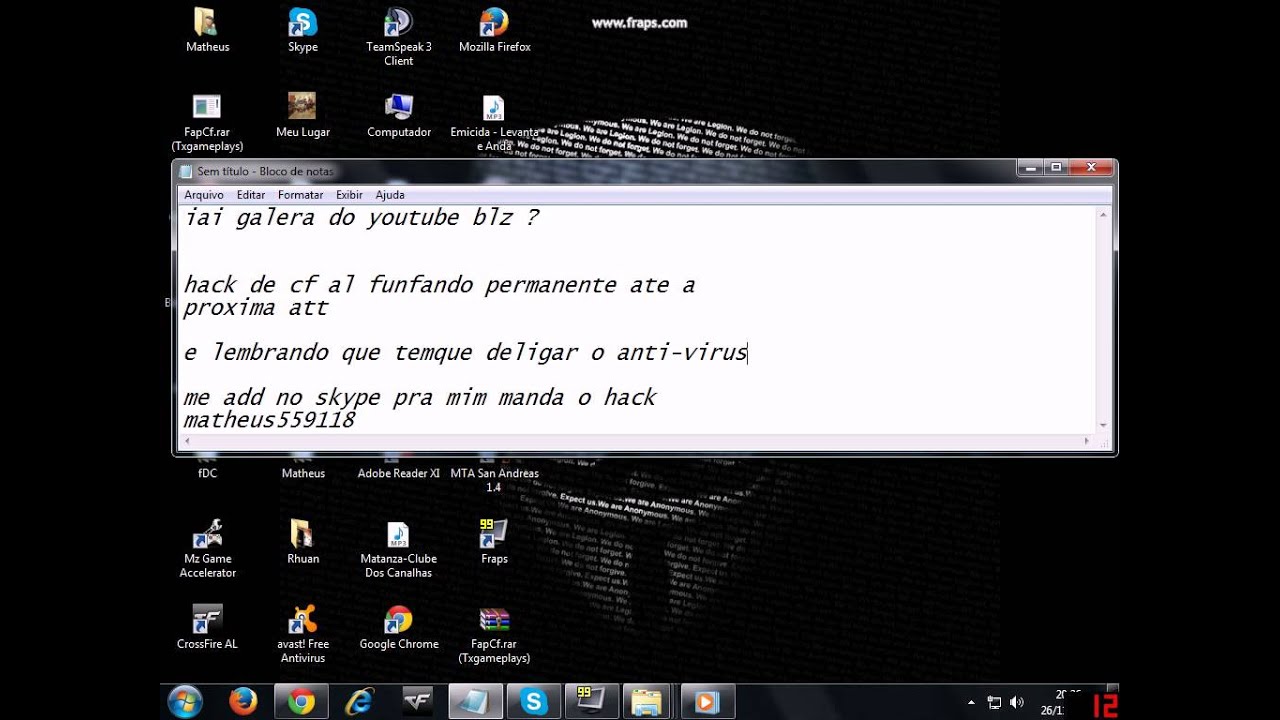Open the Formatar menu in Notepad

coord(300,195)
